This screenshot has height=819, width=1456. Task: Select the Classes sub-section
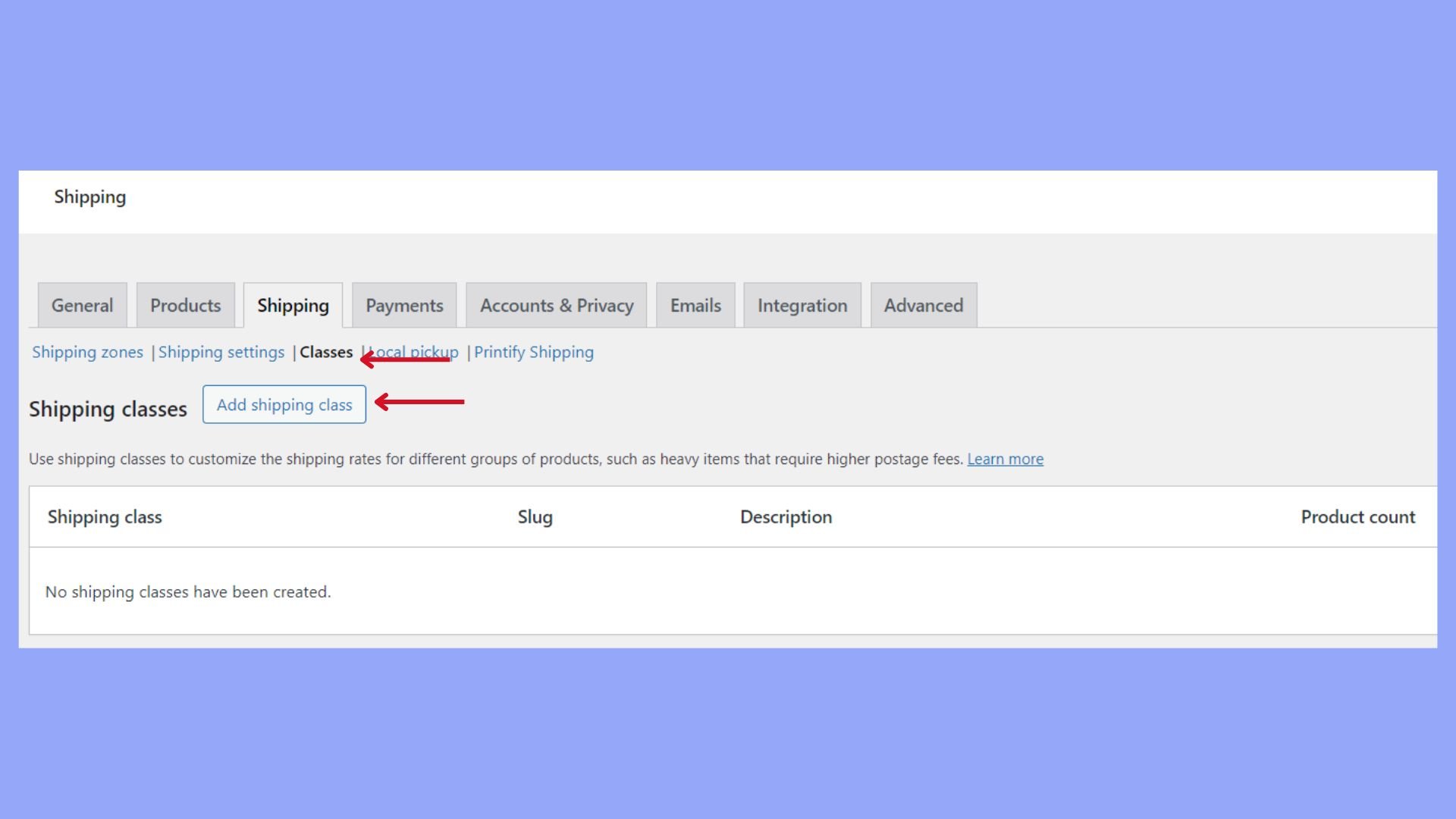click(326, 353)
